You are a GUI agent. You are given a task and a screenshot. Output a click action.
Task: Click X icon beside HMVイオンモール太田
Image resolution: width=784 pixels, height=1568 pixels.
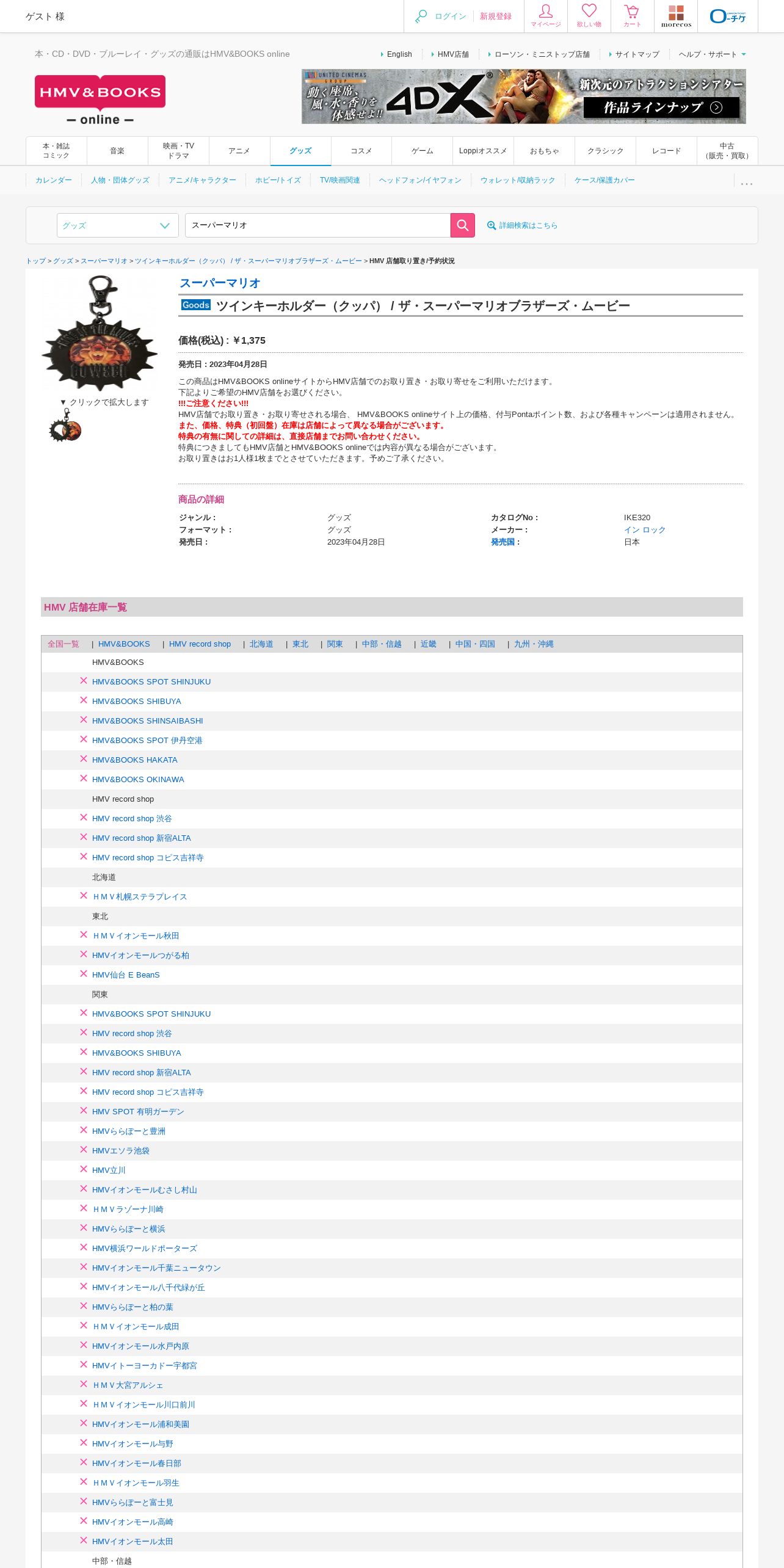coord(84,1541)
